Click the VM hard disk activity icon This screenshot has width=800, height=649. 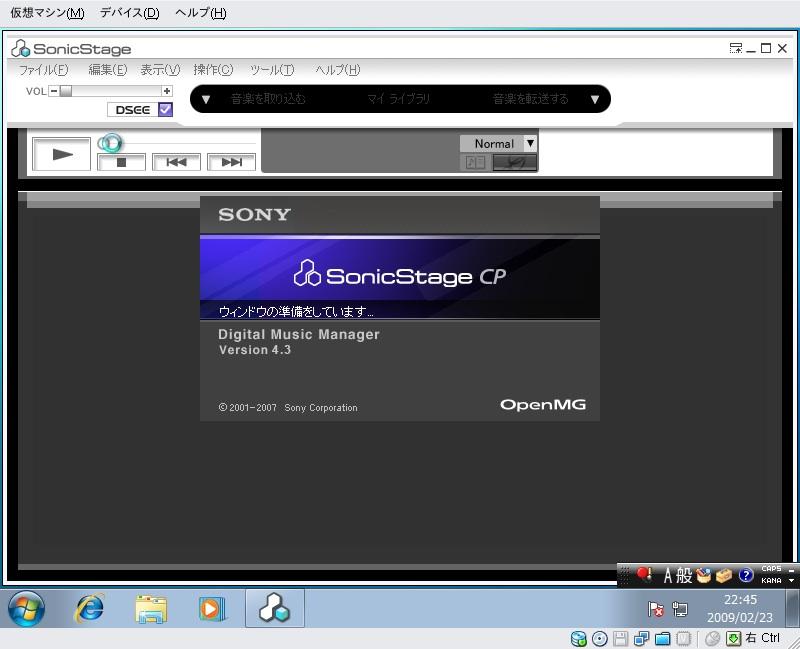(x=579, y=638)
